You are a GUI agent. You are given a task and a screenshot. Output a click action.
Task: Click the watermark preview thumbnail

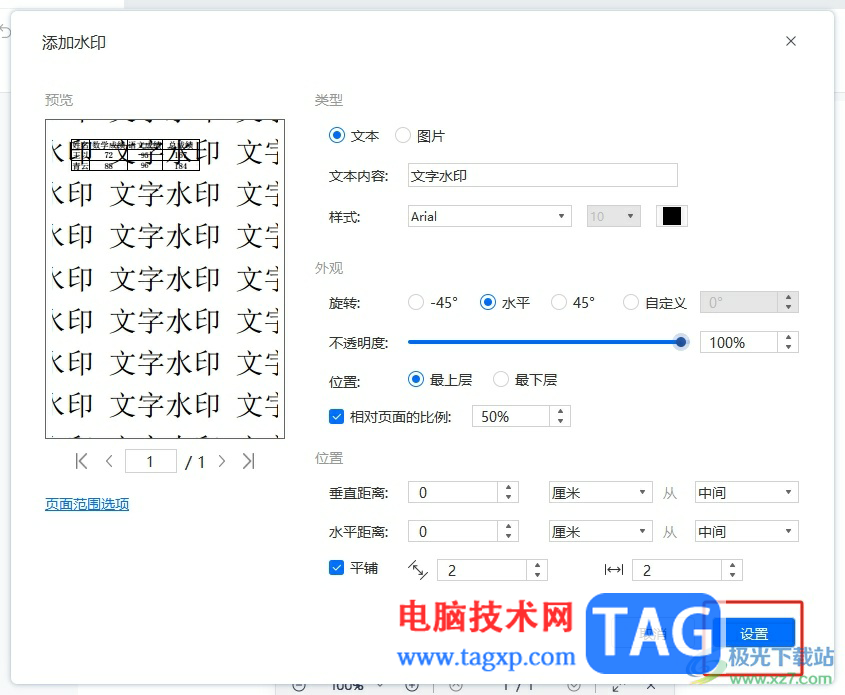[x=165, y=279]
